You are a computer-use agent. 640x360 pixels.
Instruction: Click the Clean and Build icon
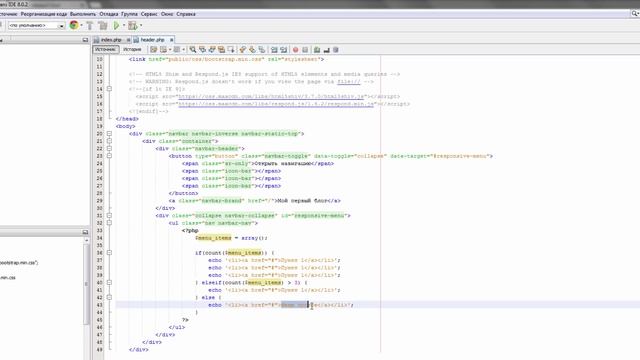(x=103, y=25)
